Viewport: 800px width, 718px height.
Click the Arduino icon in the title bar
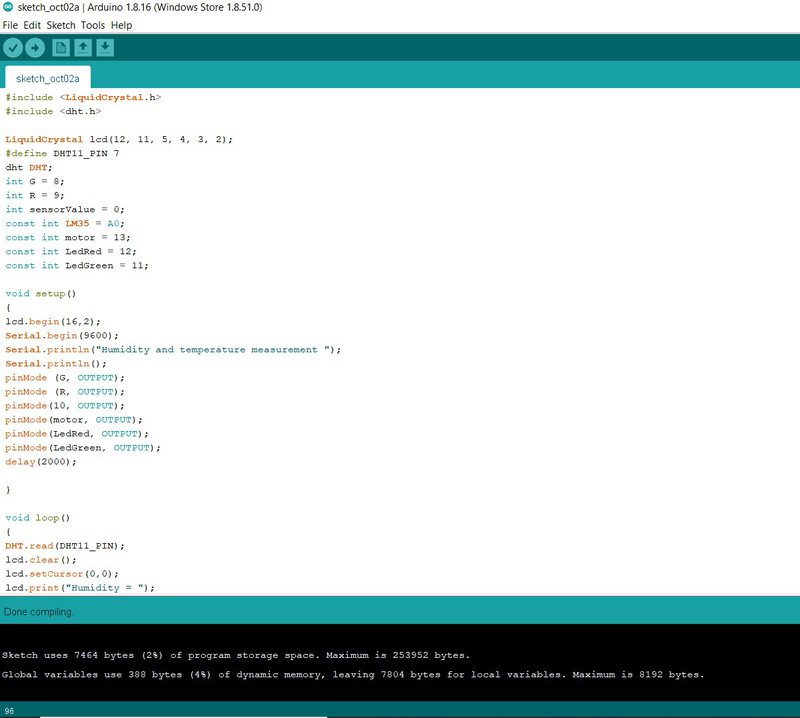pos(8,8)
